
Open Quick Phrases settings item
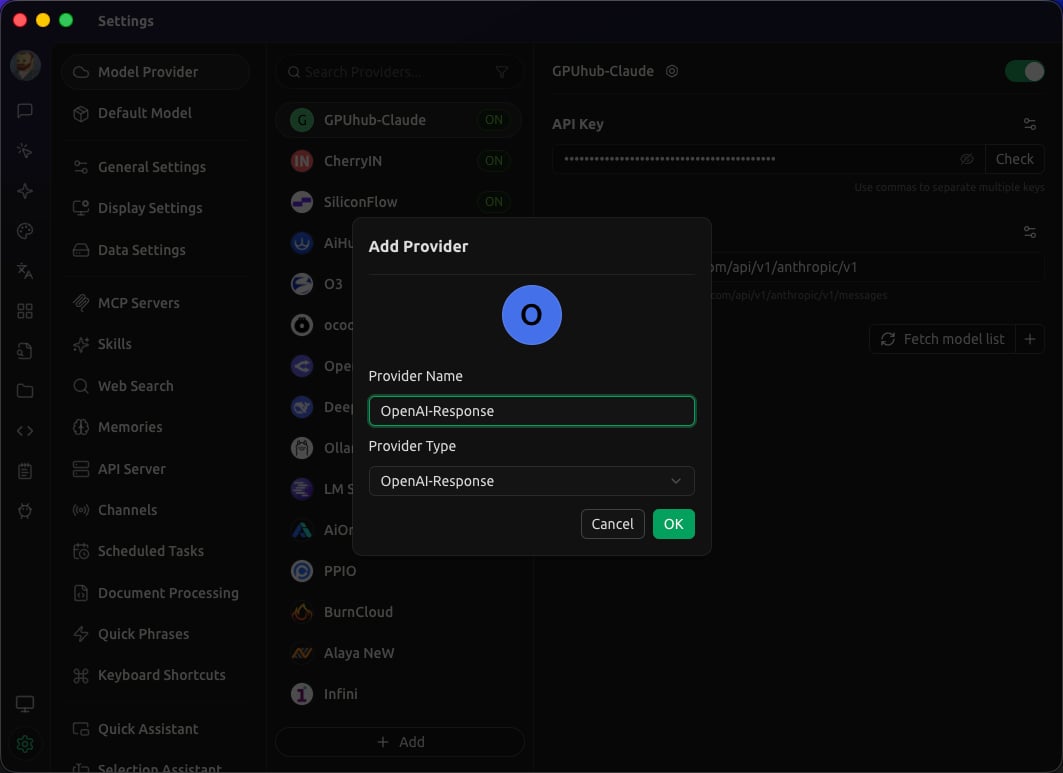click(155, 634)
